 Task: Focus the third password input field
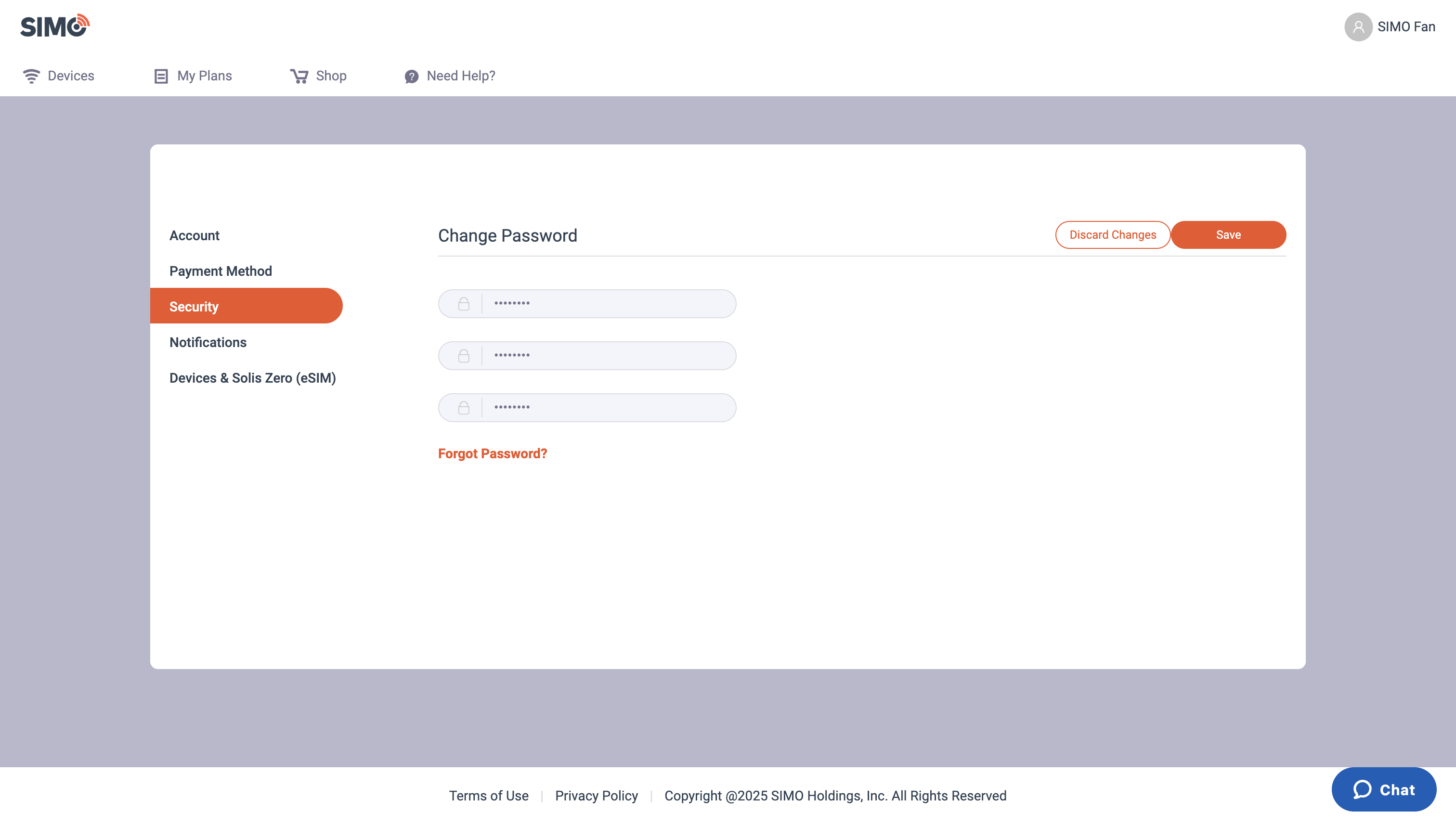pos(587,407)
